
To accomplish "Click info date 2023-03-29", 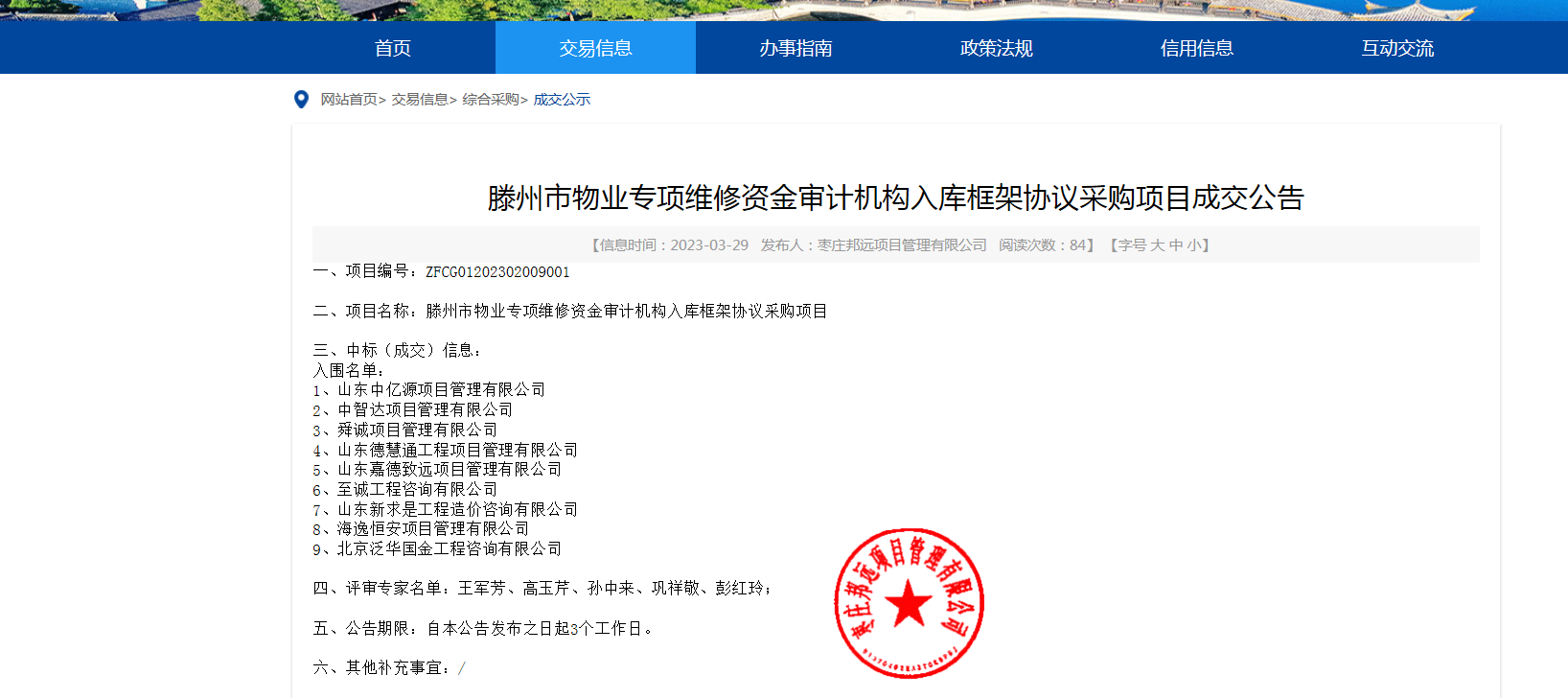I will click(x=709, y=245).
